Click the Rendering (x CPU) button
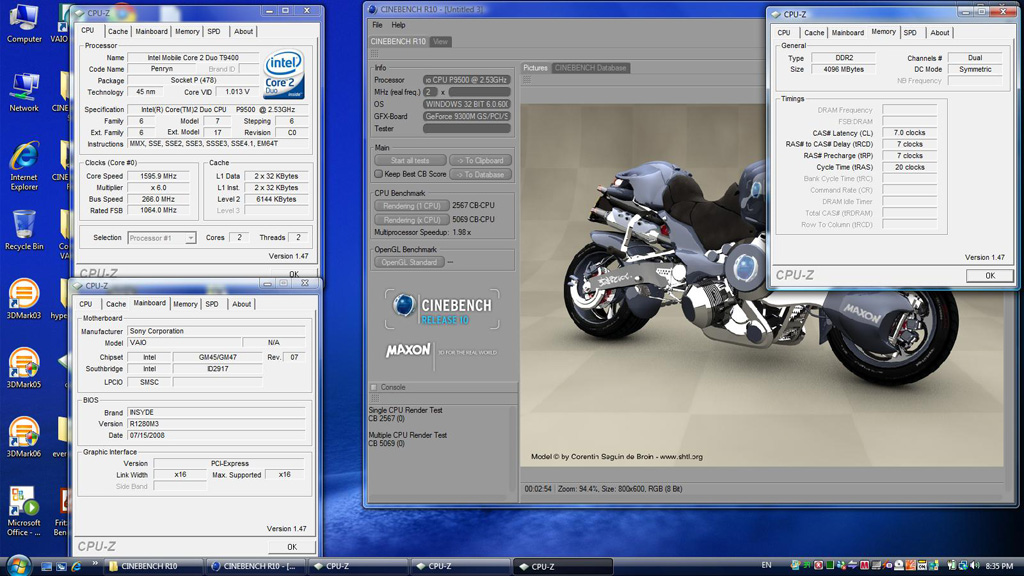Image resolution: width=1024 pixels, height=576 pixels. click(411, 219)
